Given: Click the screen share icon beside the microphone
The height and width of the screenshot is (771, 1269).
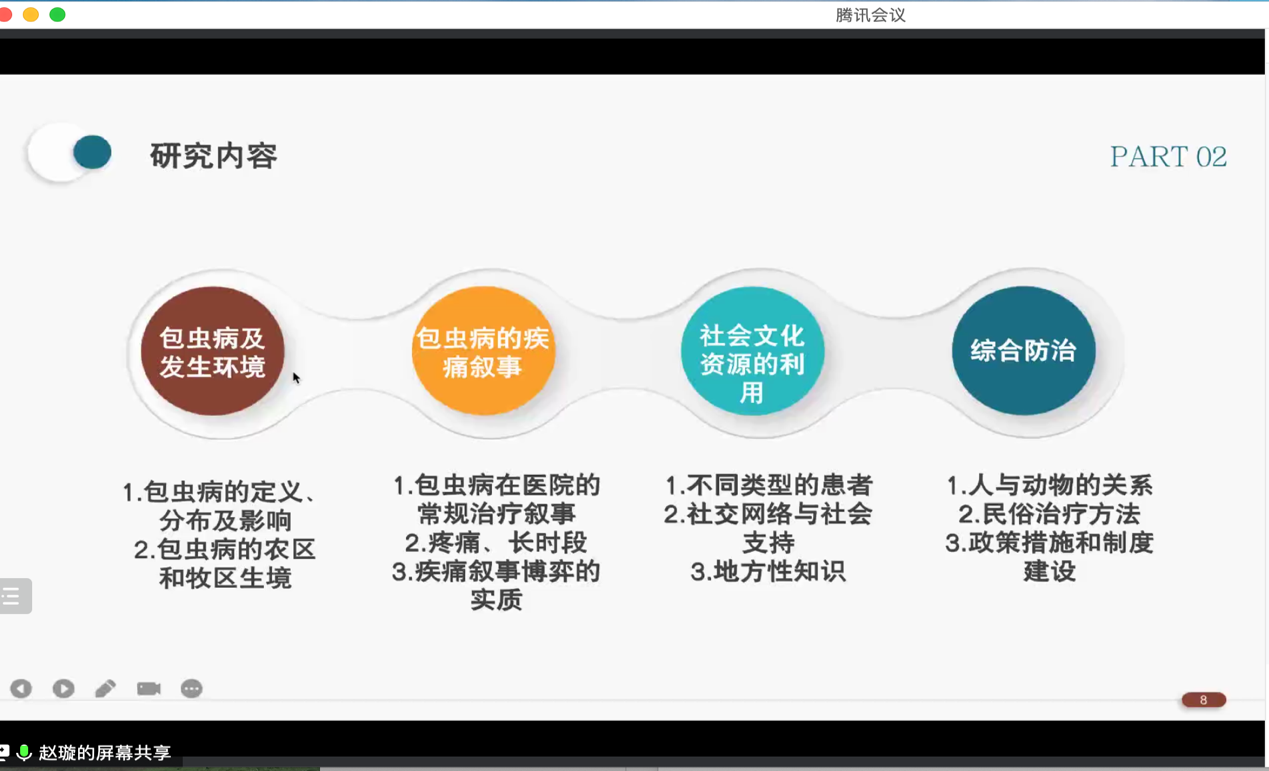Looking at the screenshot, I should (5, 752).
